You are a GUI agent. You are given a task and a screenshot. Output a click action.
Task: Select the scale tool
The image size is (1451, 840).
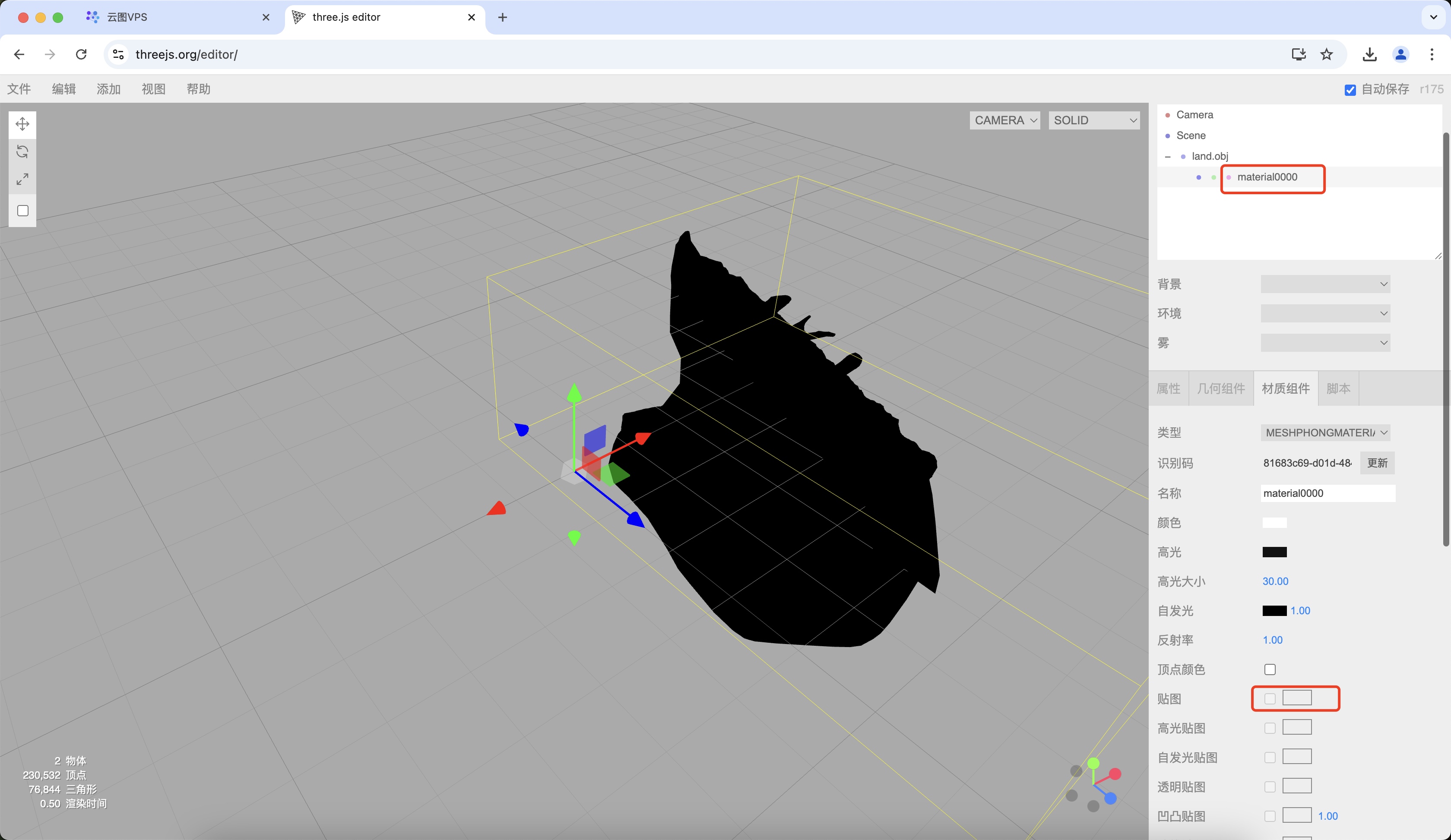point(22,179)
